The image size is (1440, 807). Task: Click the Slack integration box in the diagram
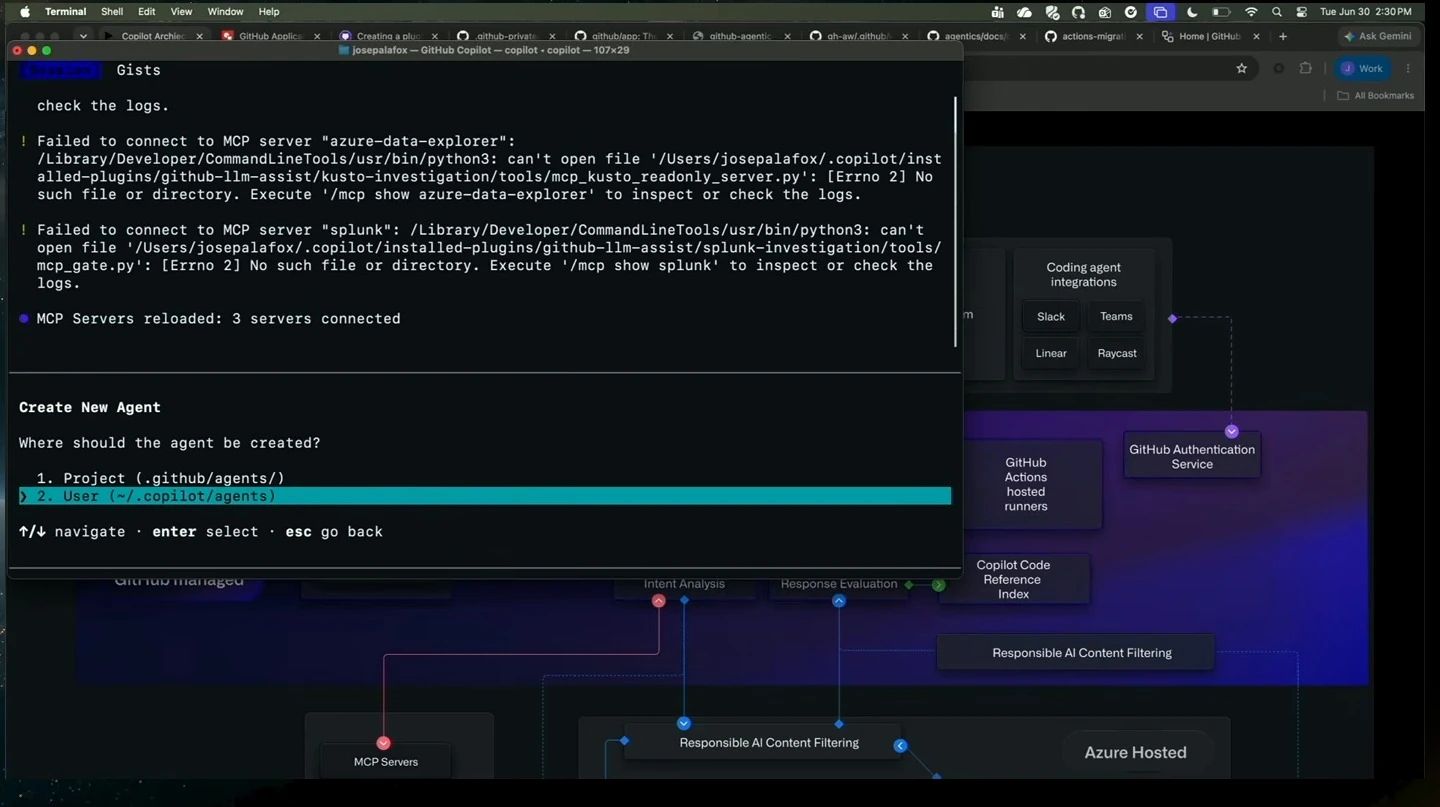click(1050, 316)
